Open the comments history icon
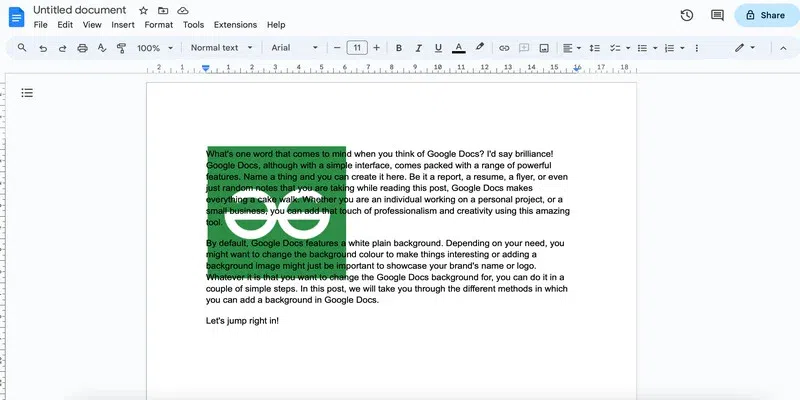This screenshot has width=800, height=400. click(x=717, y=15)
